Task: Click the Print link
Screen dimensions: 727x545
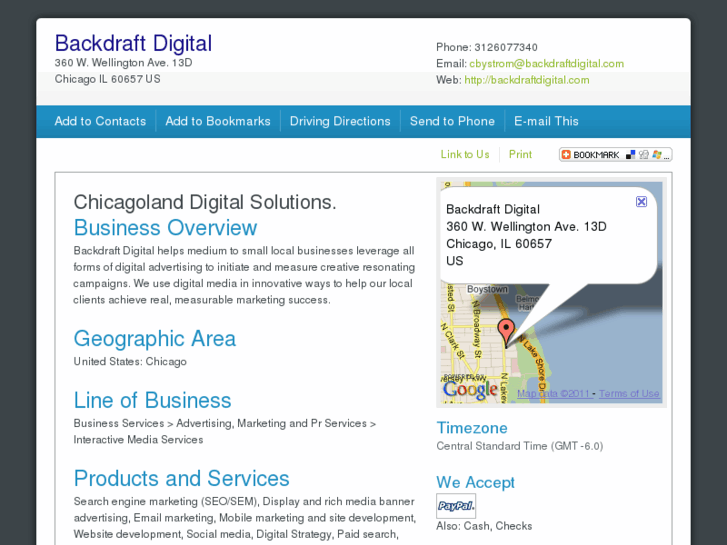Action: coord(520,154)
